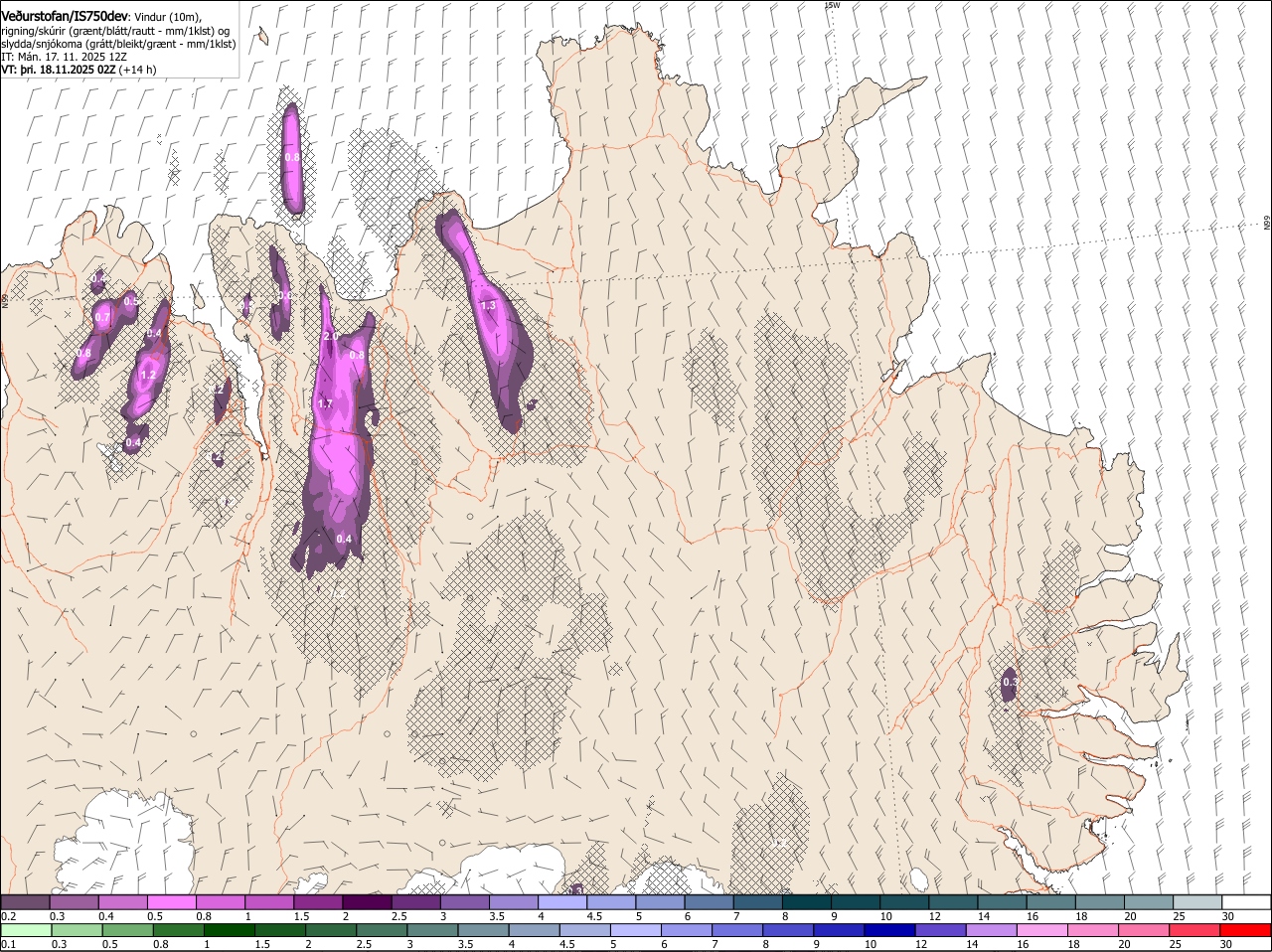The image size is (1272, 952).
Task: Click the "25" label in the upper legend
Action: (1180, 916)
